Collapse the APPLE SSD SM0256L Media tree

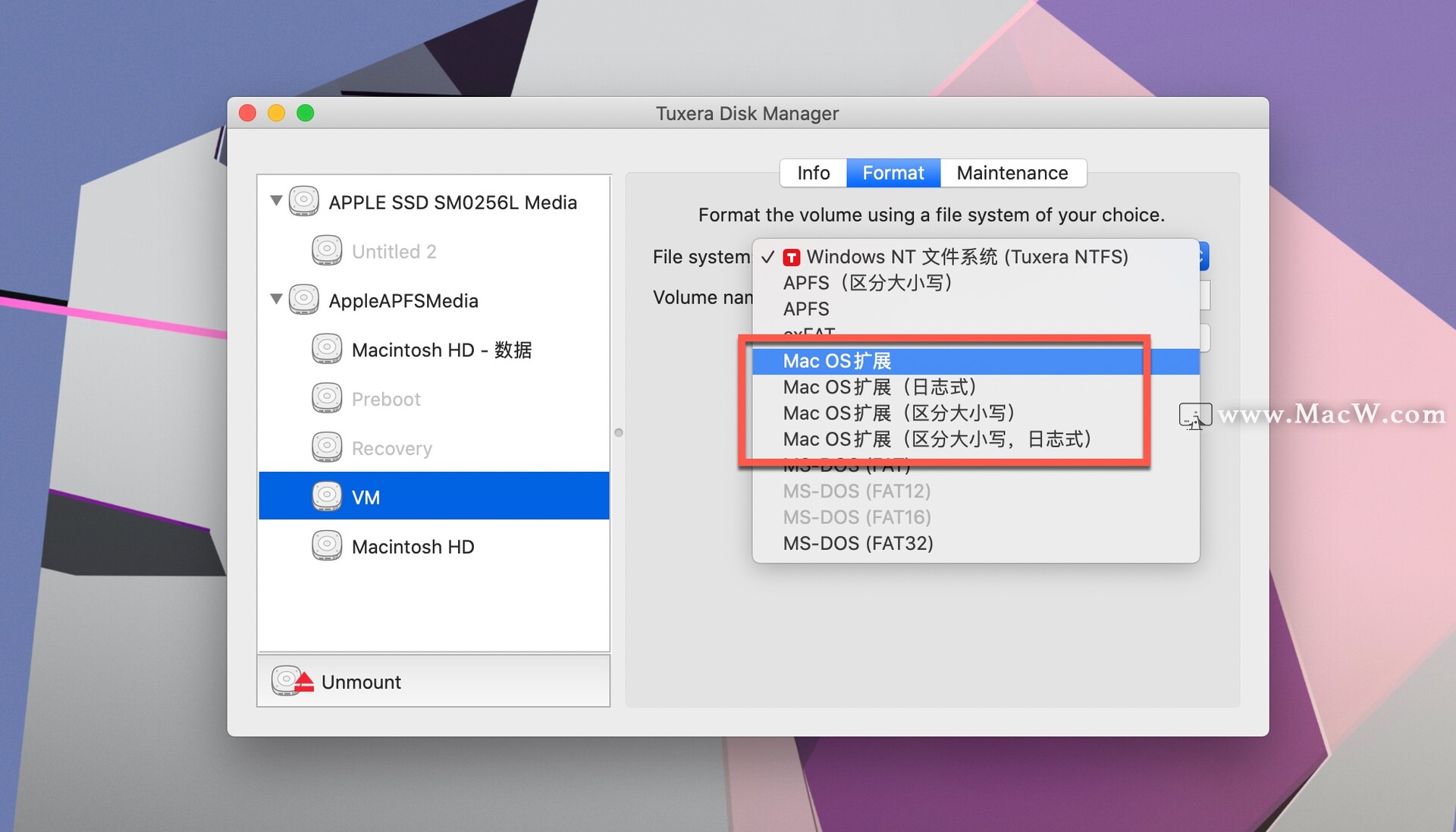coord(276,200)
